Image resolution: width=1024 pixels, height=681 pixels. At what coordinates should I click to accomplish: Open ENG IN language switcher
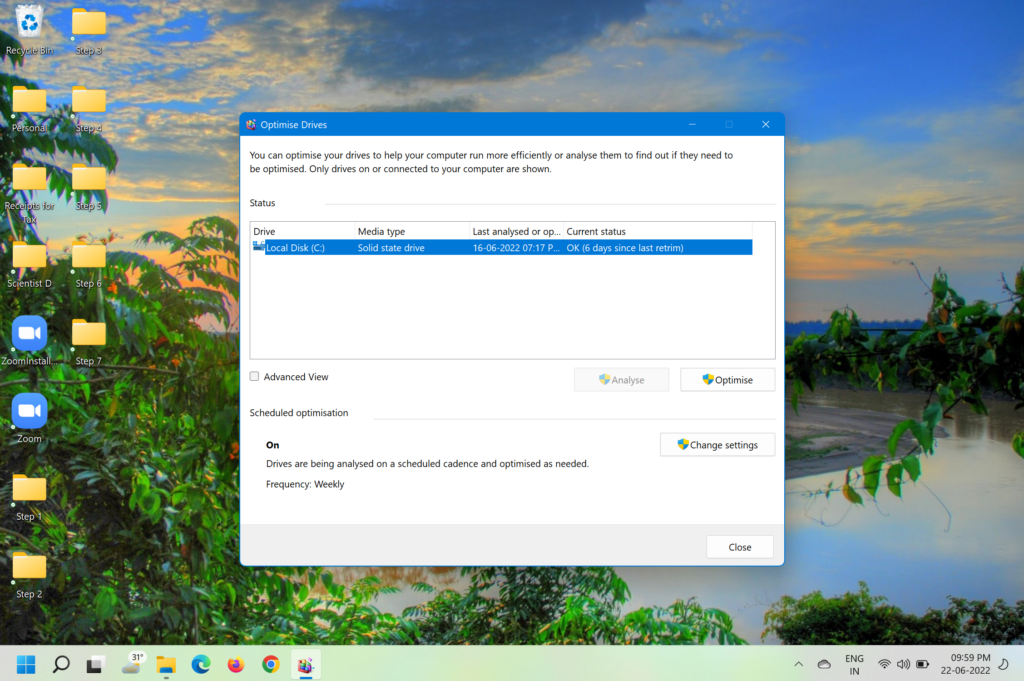(854, 665)
